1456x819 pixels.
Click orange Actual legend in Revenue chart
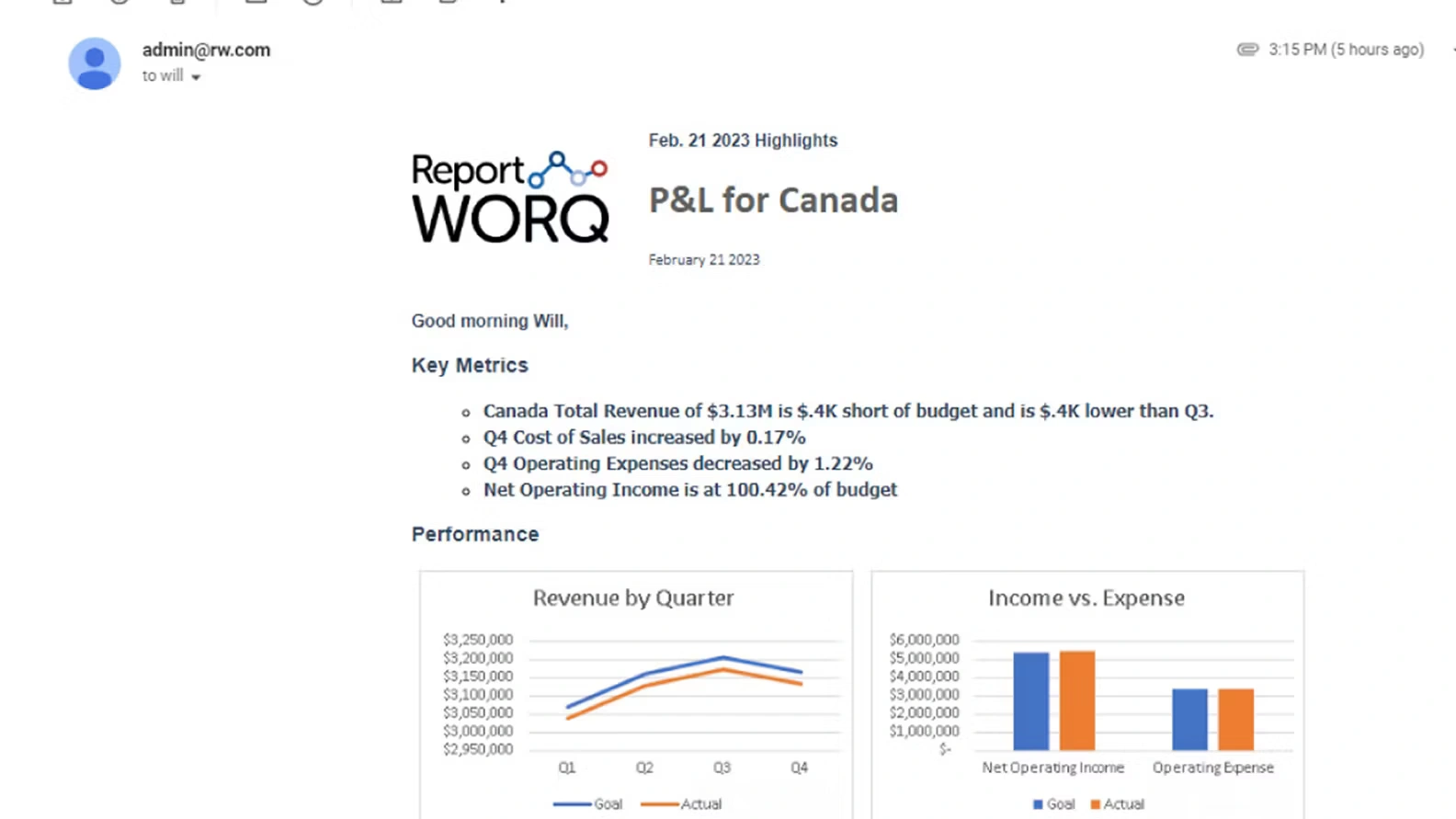(681, 804)
